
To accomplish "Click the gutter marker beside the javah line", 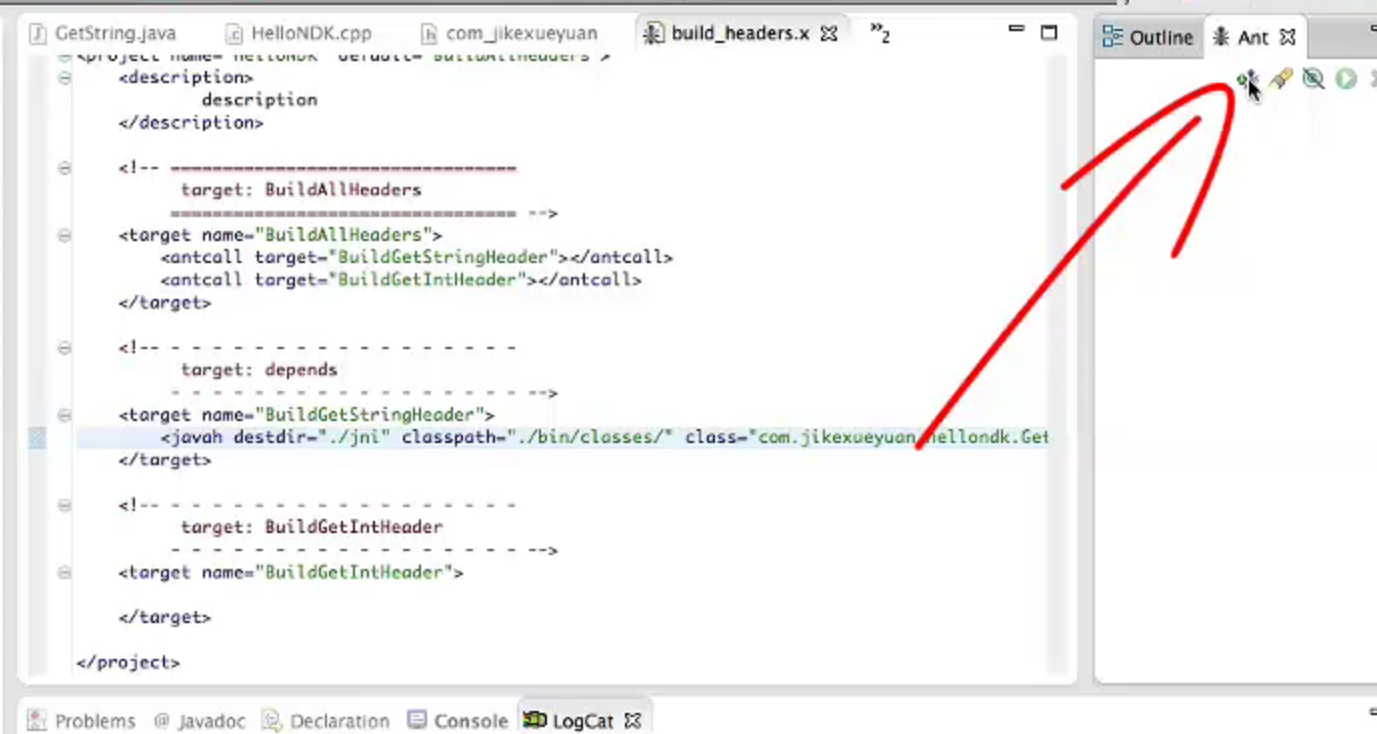I will [37, 437].
